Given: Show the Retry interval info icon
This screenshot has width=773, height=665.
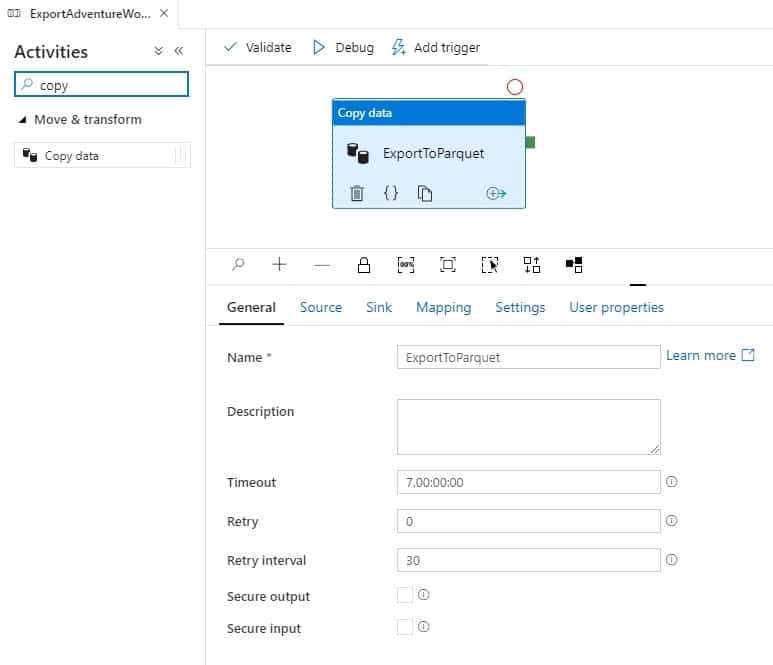Looking at the screenshot, I should tap(671, 560).
